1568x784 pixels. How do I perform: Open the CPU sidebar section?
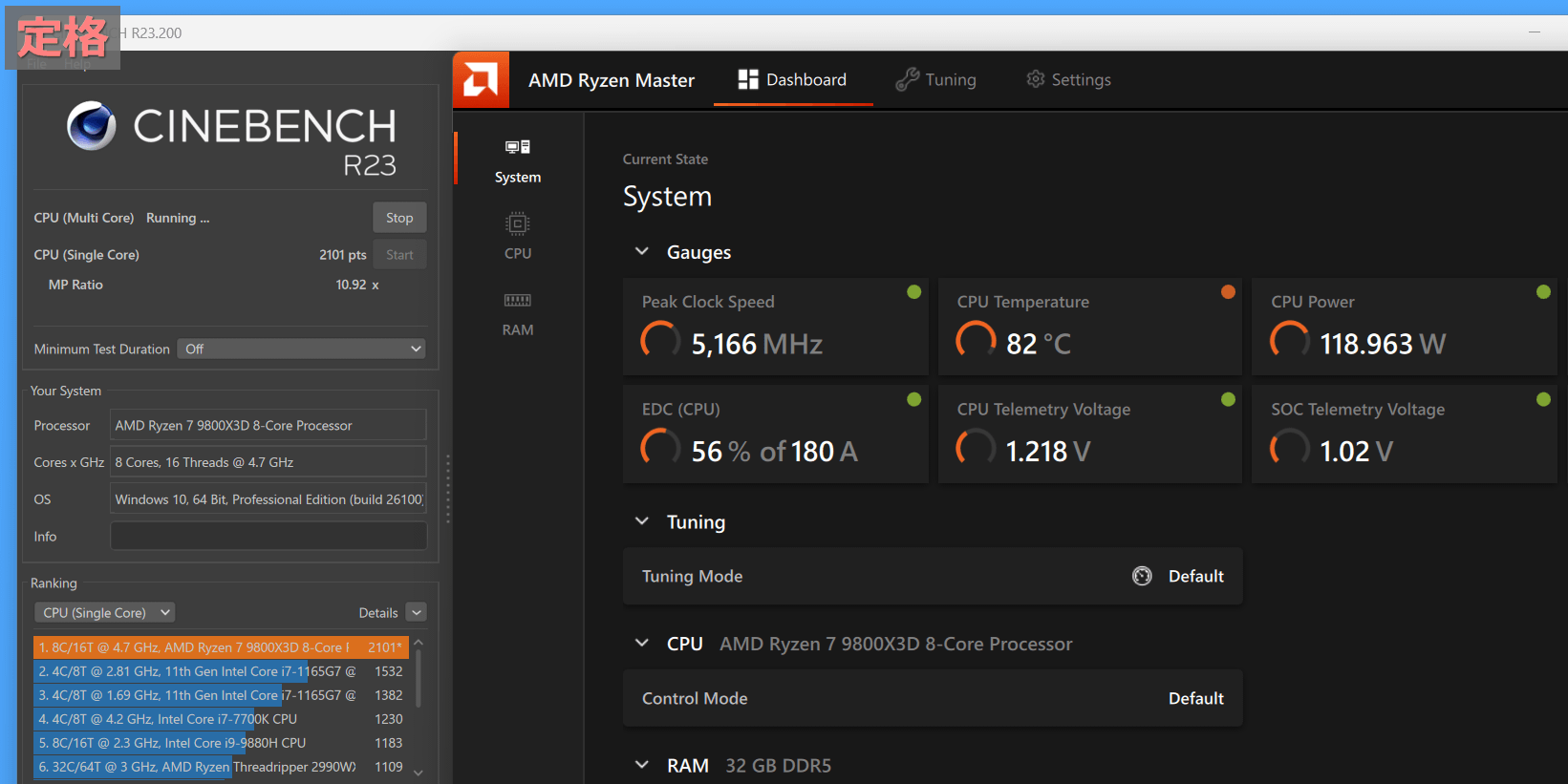tap(518, 237)
